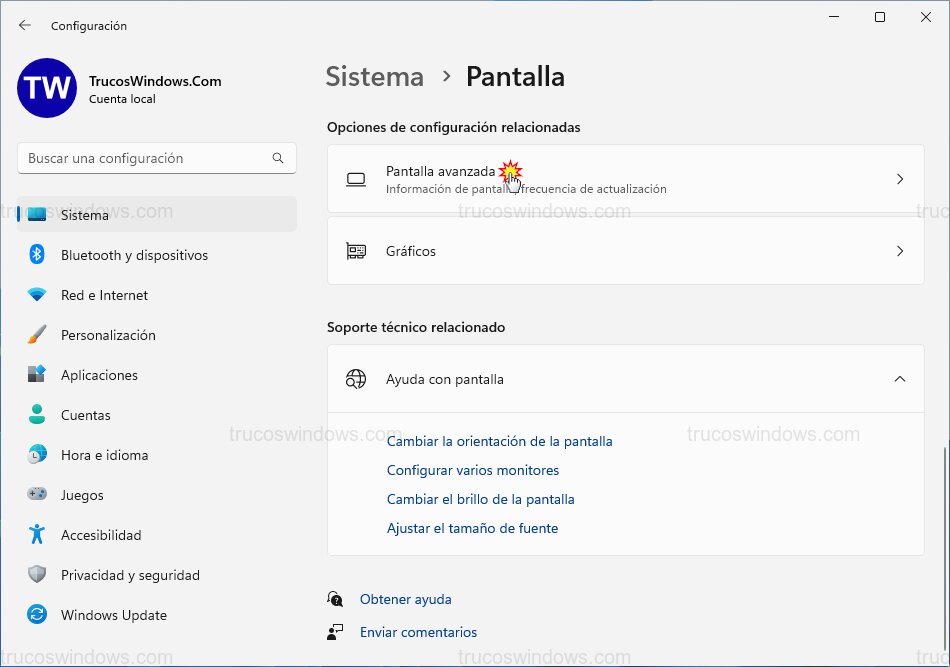Click the Windows Update icon
950x667 pixels.
click(x=37, y=615)
